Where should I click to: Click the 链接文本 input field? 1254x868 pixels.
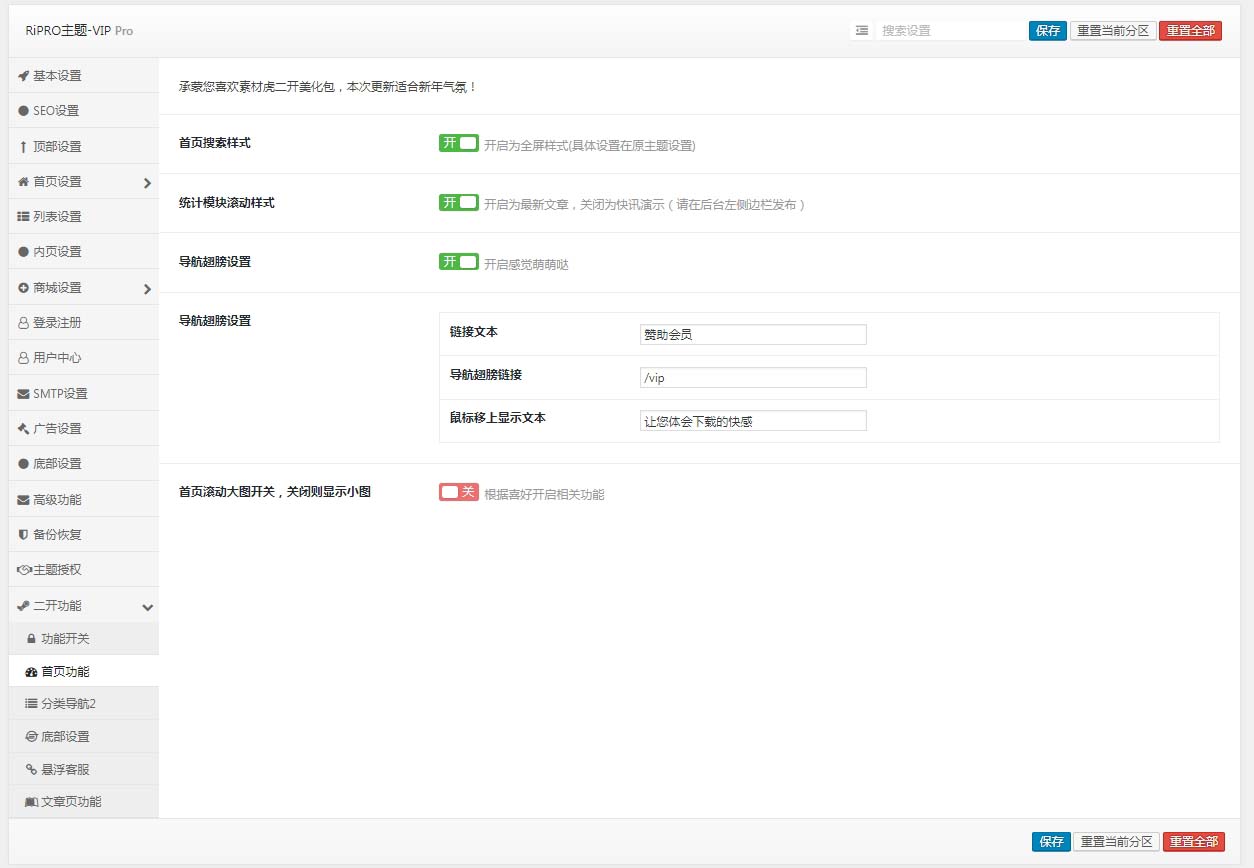coord(753,335)
